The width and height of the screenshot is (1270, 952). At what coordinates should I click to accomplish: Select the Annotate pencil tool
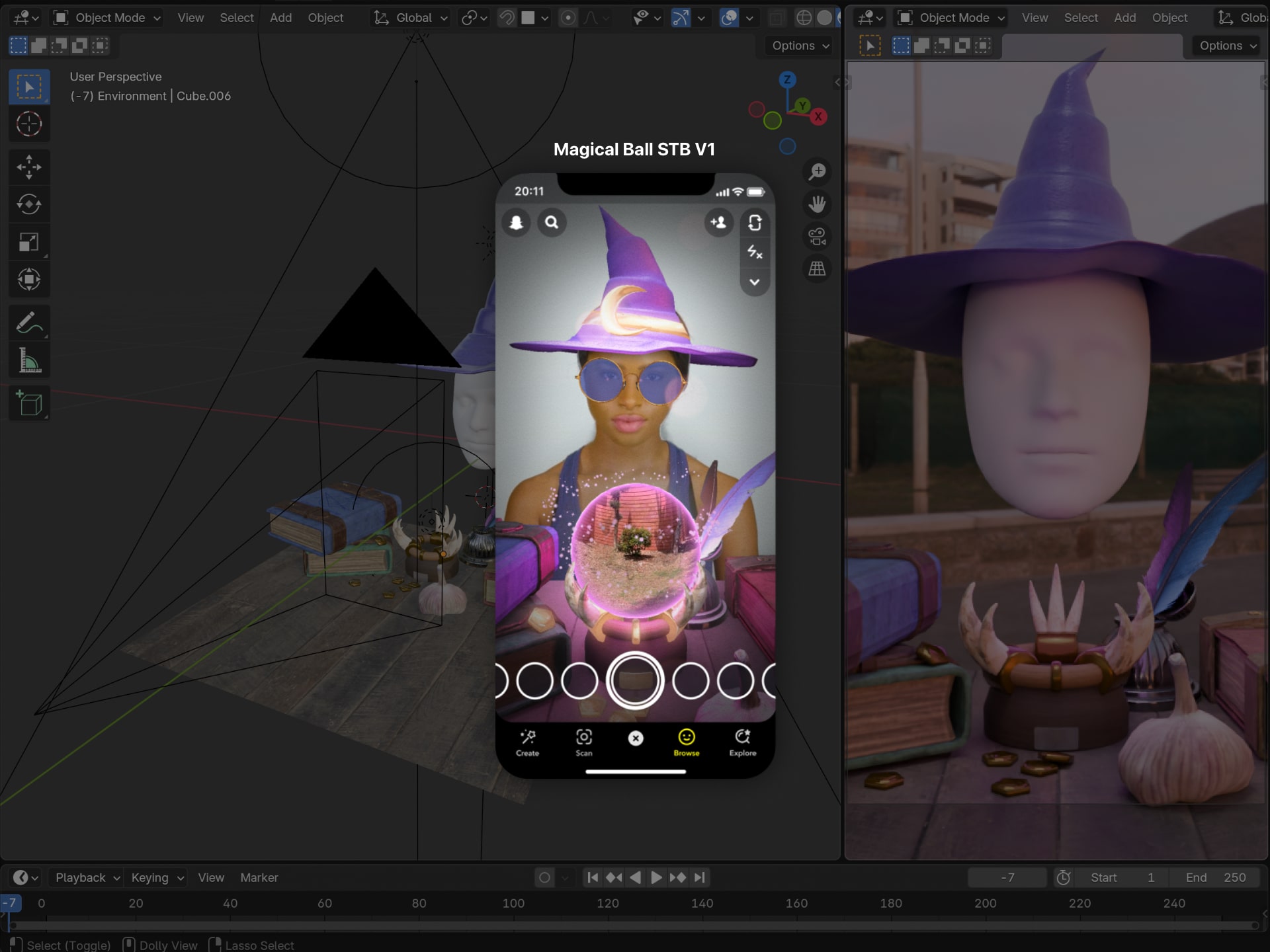[29, 323]
